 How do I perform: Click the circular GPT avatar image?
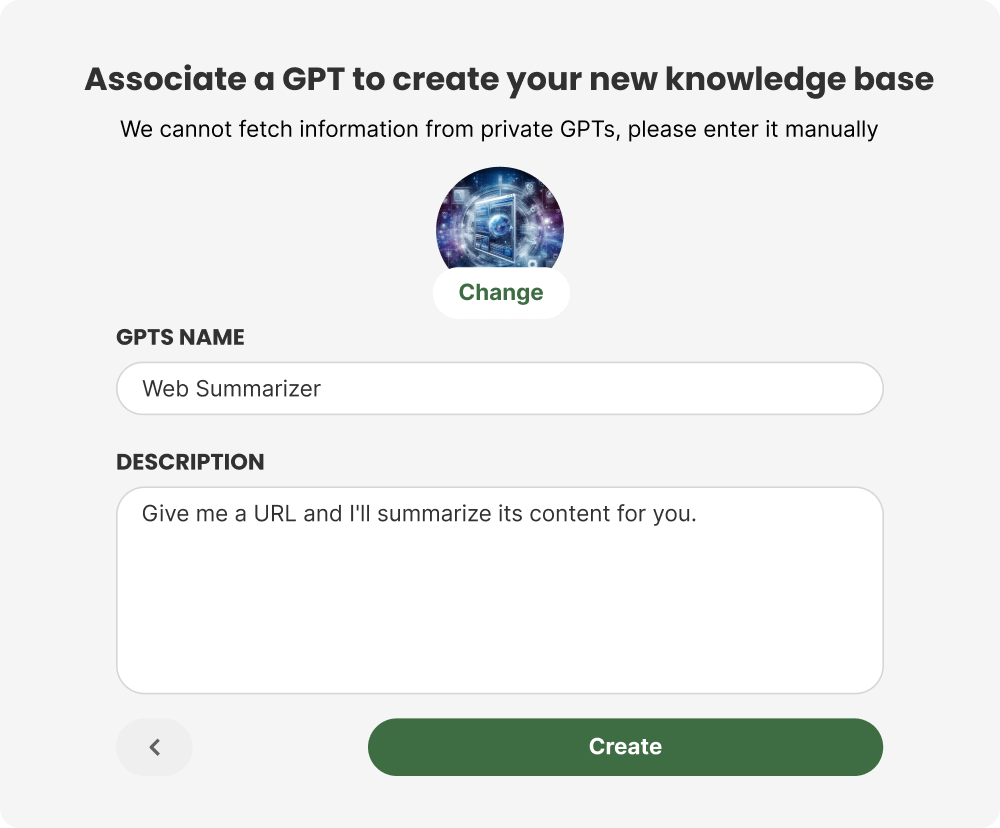click(500, 220)
